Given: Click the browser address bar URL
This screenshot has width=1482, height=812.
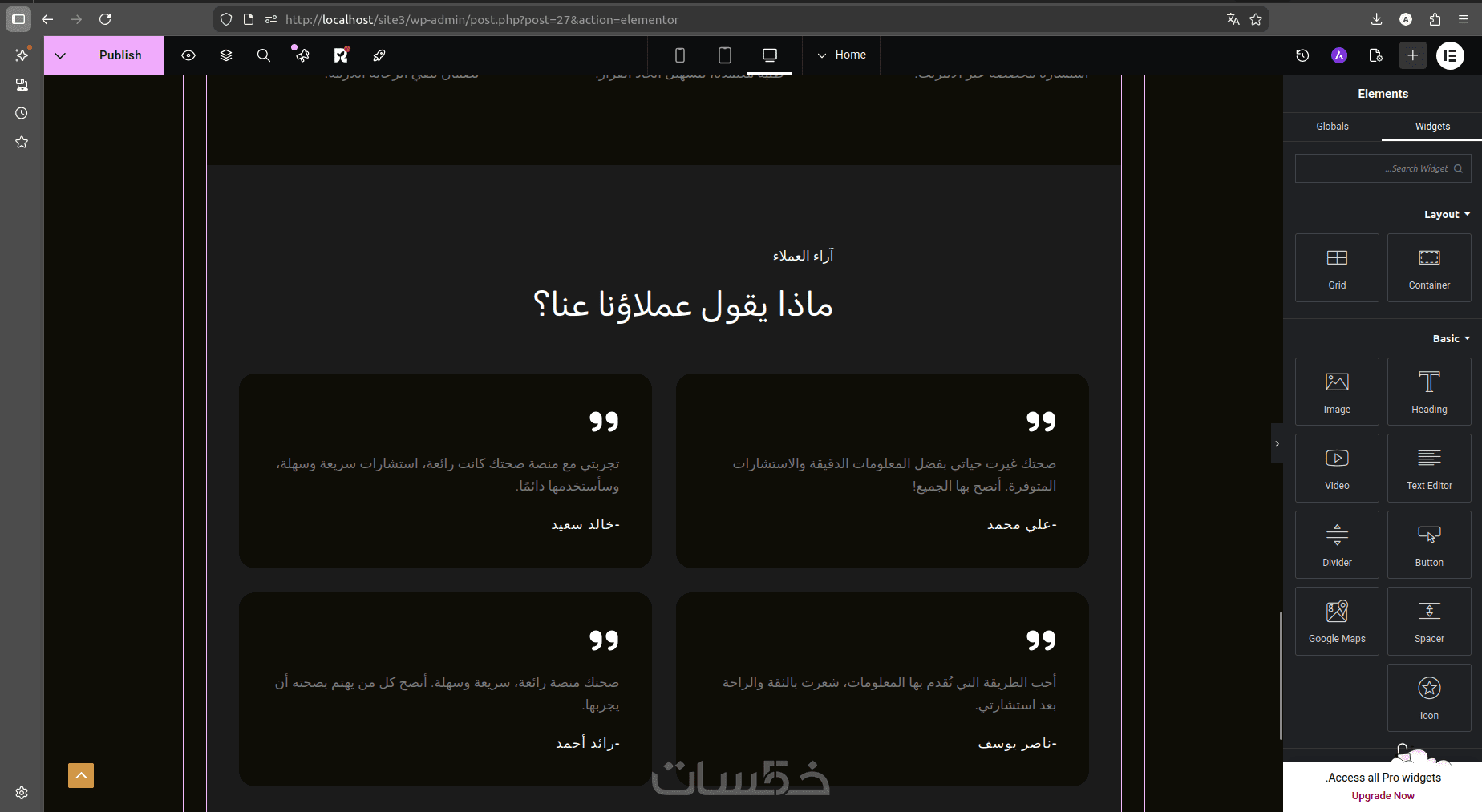Looking at the screenshot, I should (x=482, y=19).
